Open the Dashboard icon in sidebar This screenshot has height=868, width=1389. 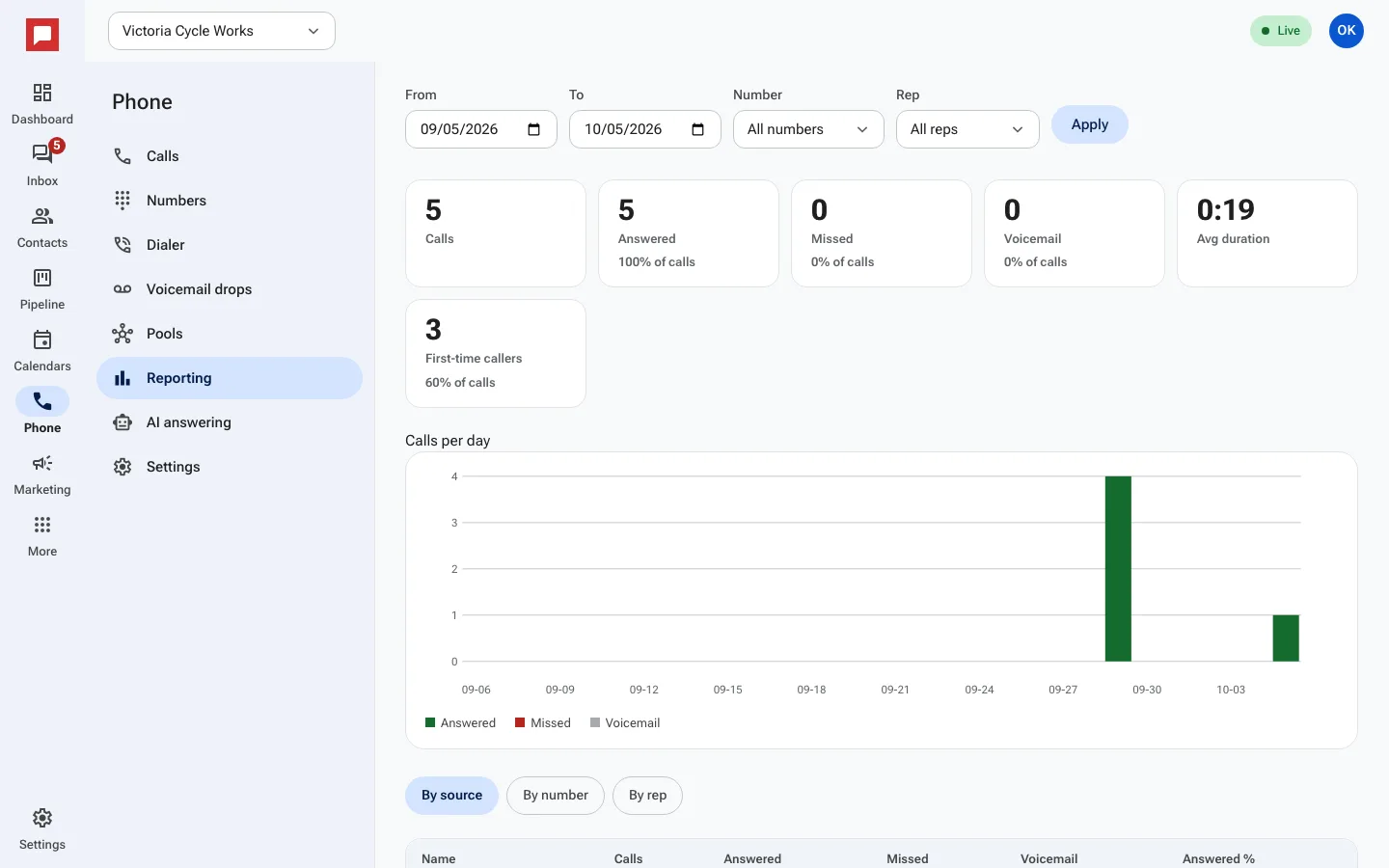[42, 104]
